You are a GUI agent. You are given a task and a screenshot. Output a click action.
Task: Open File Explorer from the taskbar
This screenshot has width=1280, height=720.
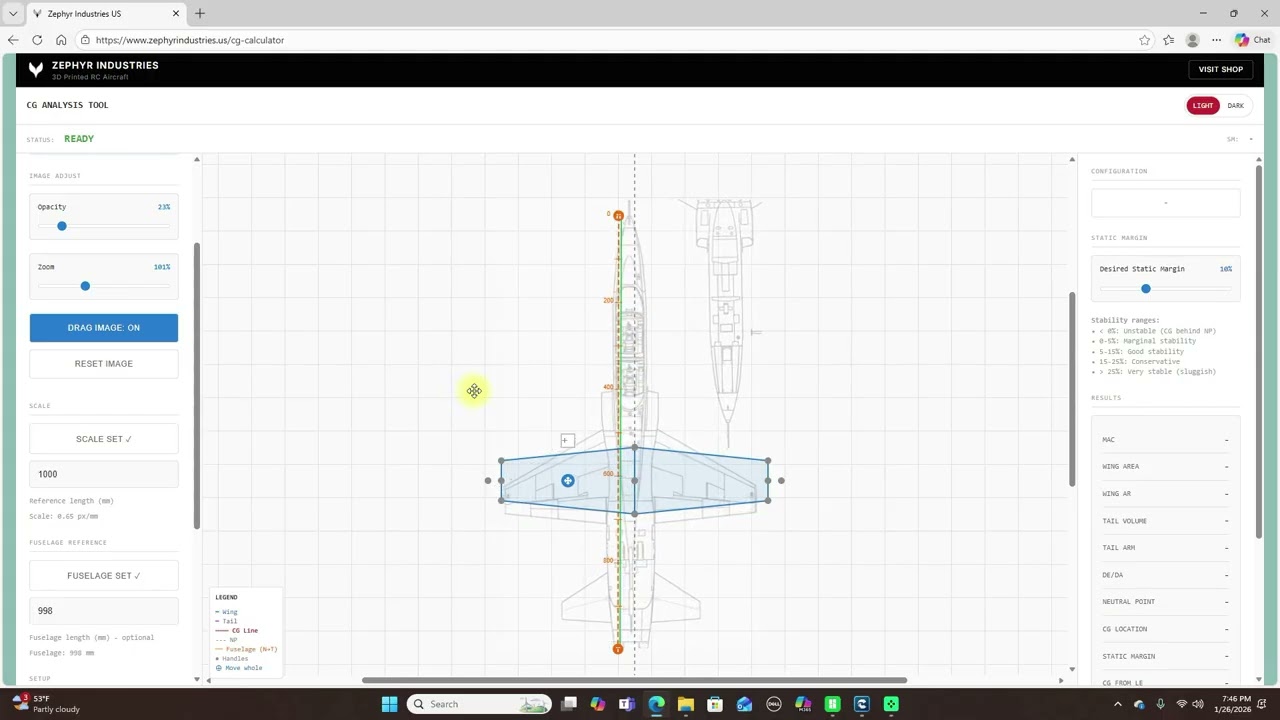[686, 704]
